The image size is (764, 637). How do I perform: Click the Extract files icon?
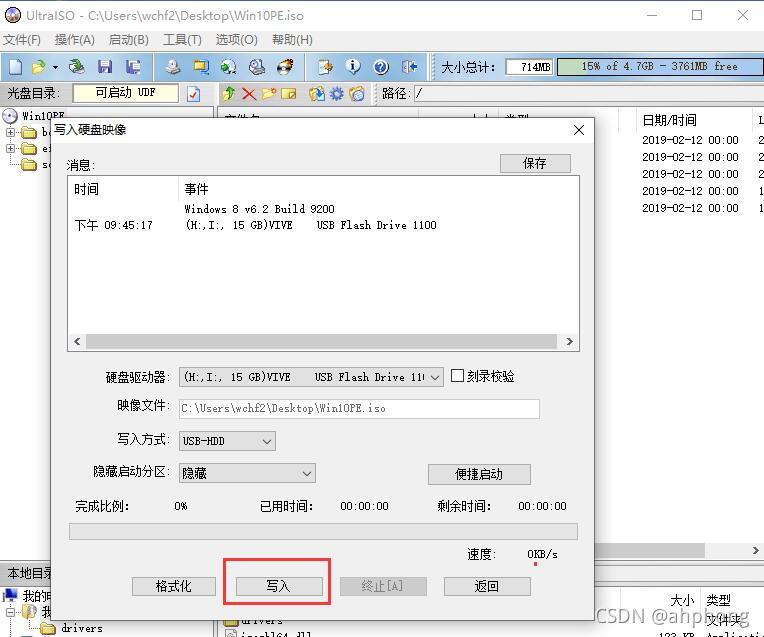click(317, 94)
